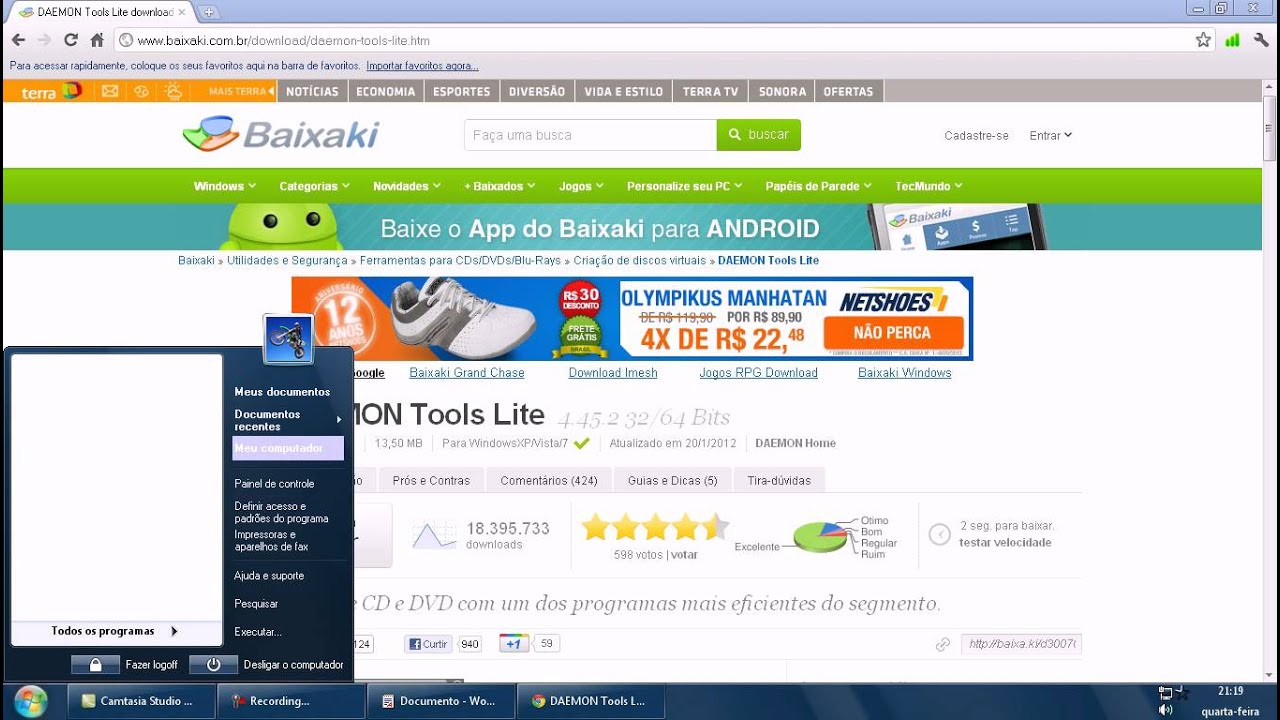This screenshot has height=720, width=1280.
Task: Click the Terra weather cloud icon
Action: 174,91
